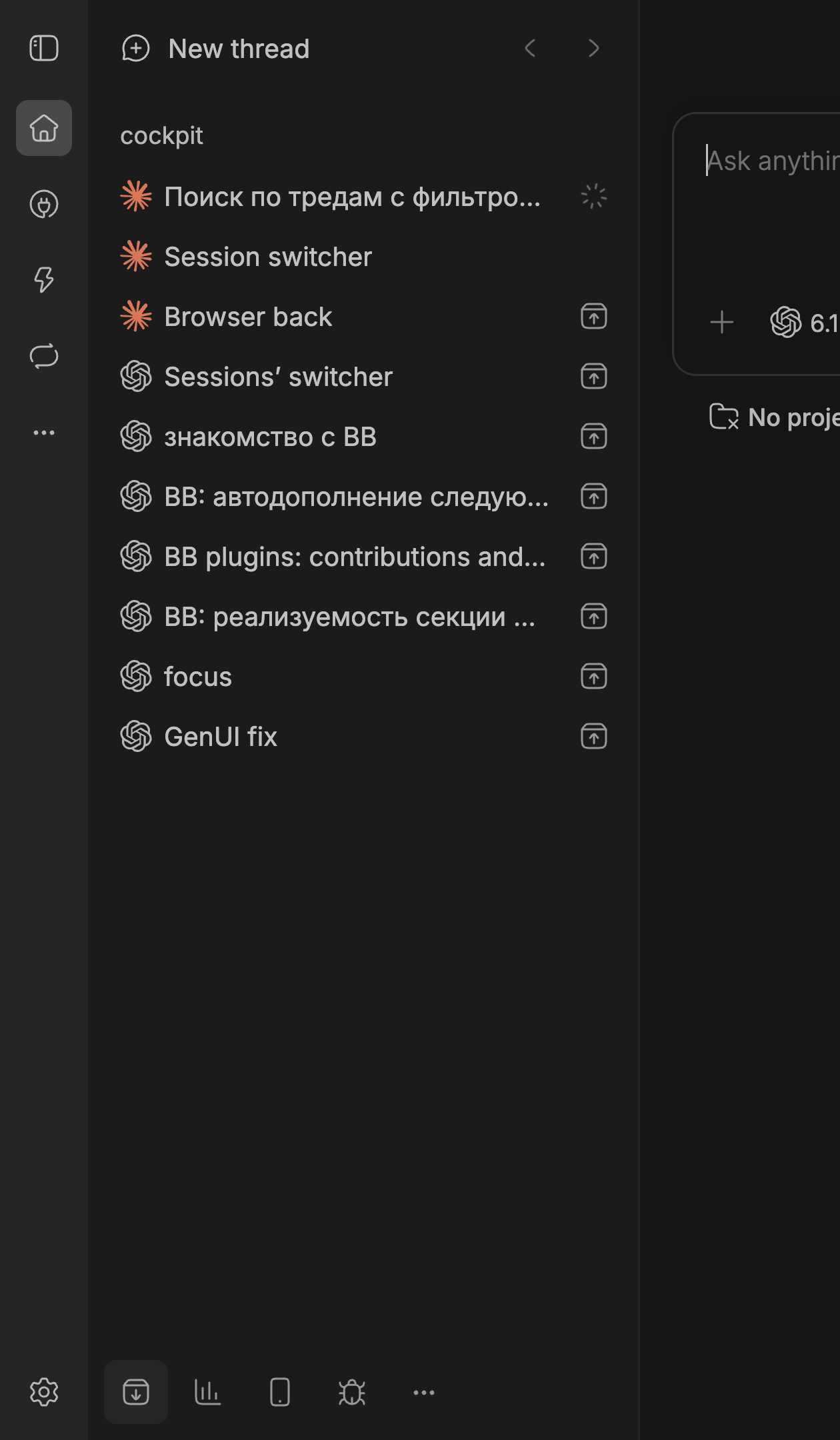The width and height of the screenshot is (840, 1440).
Task: Open thread знакомство с BB
Action: 363,437
